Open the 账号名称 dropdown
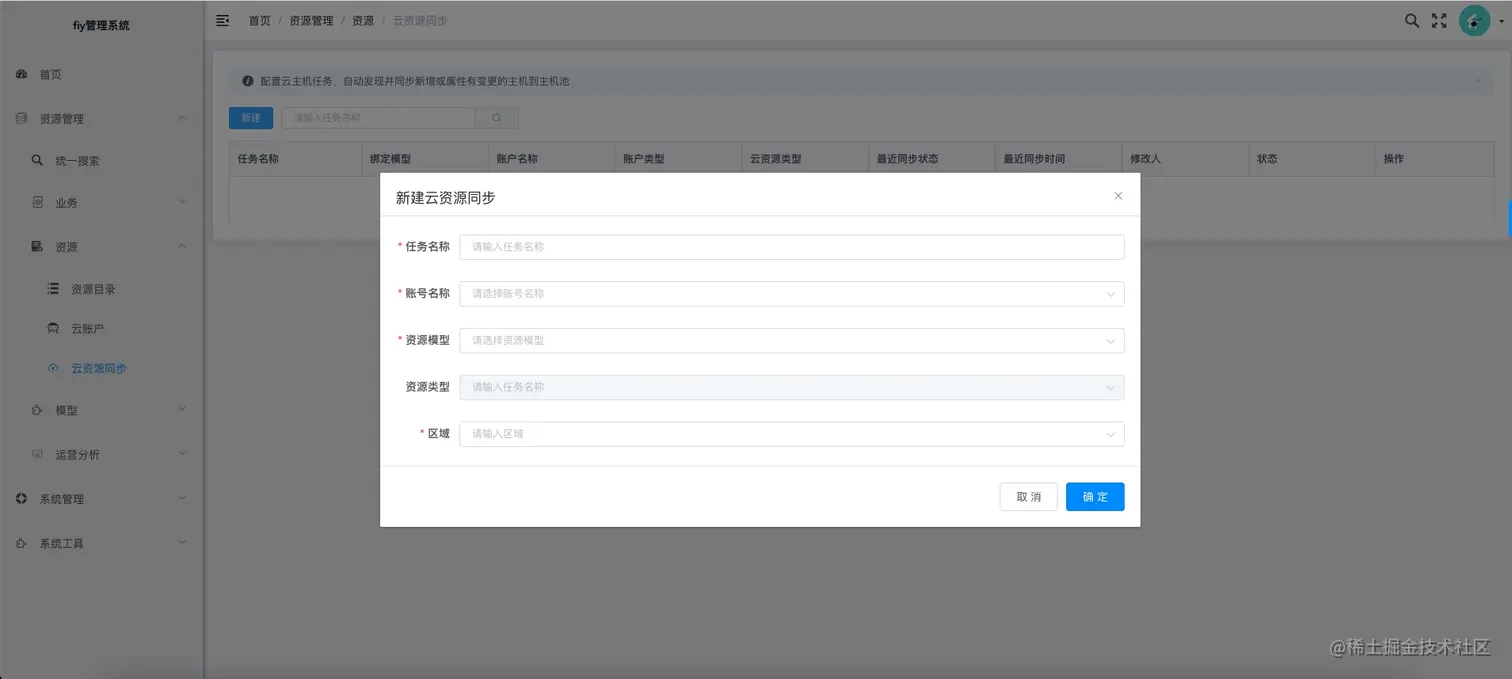The image size is (1512, 679). pyautogui.click(x=792, y=294)
